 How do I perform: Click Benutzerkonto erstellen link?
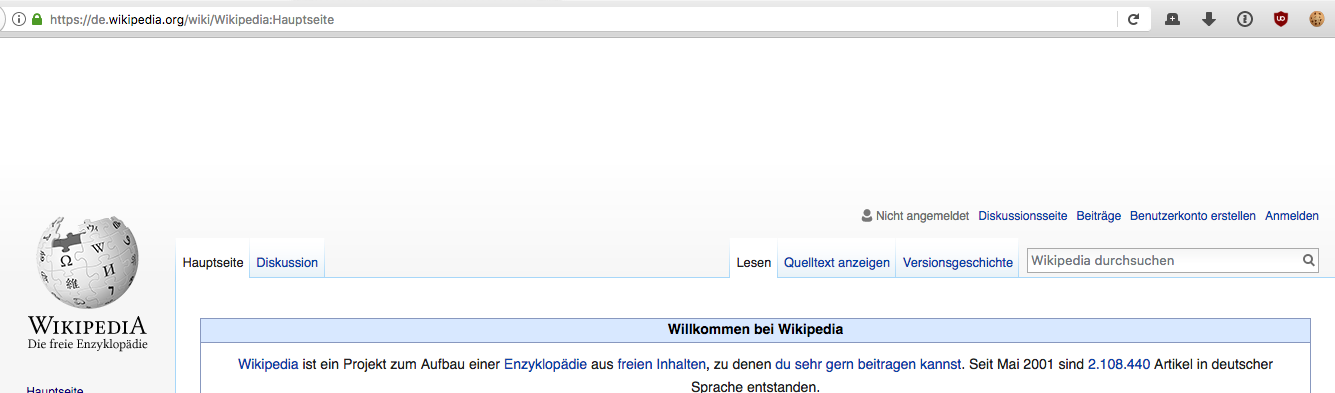(1193, 216)
